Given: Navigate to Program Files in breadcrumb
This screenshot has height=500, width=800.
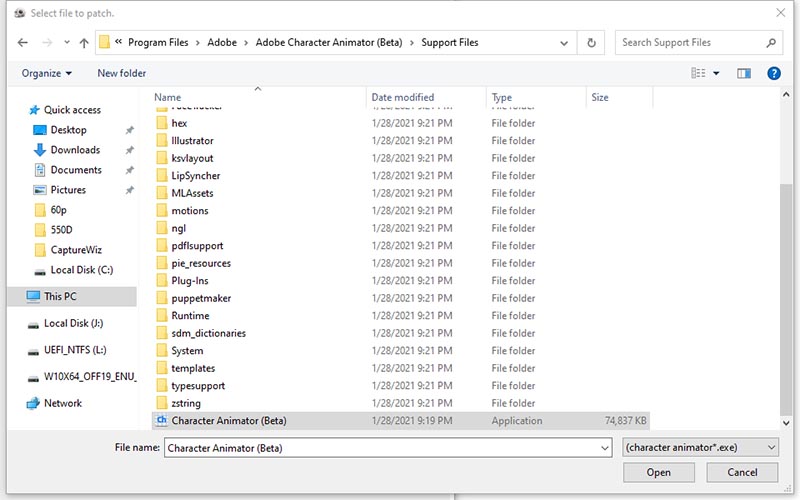Looking at the screenshot, I should (x=158, y=43).
